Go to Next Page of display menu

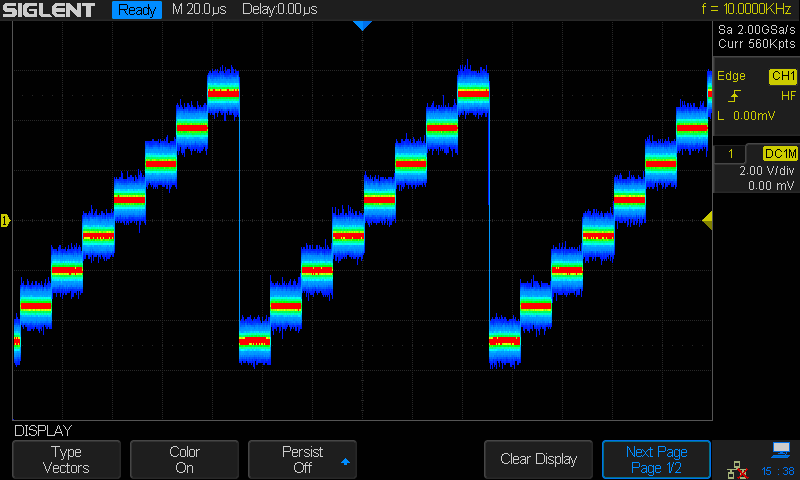[655, 460]
